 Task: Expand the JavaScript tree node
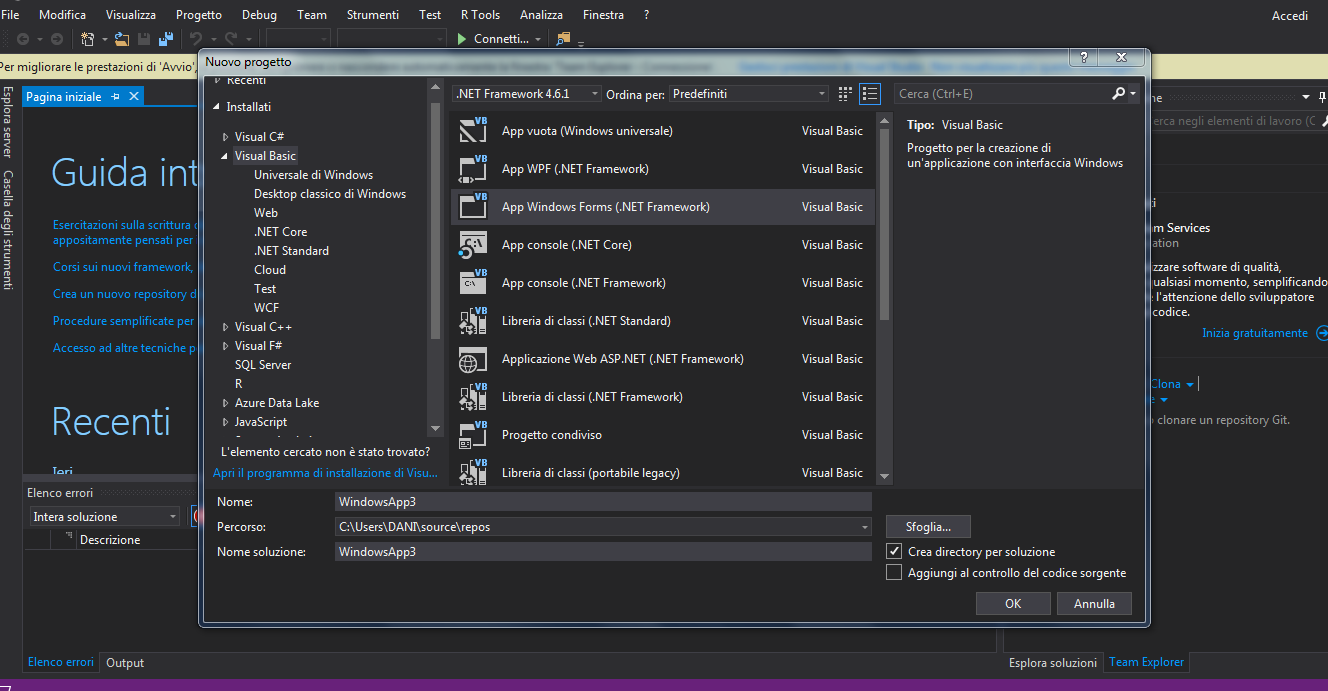click(x=225, y=422)
